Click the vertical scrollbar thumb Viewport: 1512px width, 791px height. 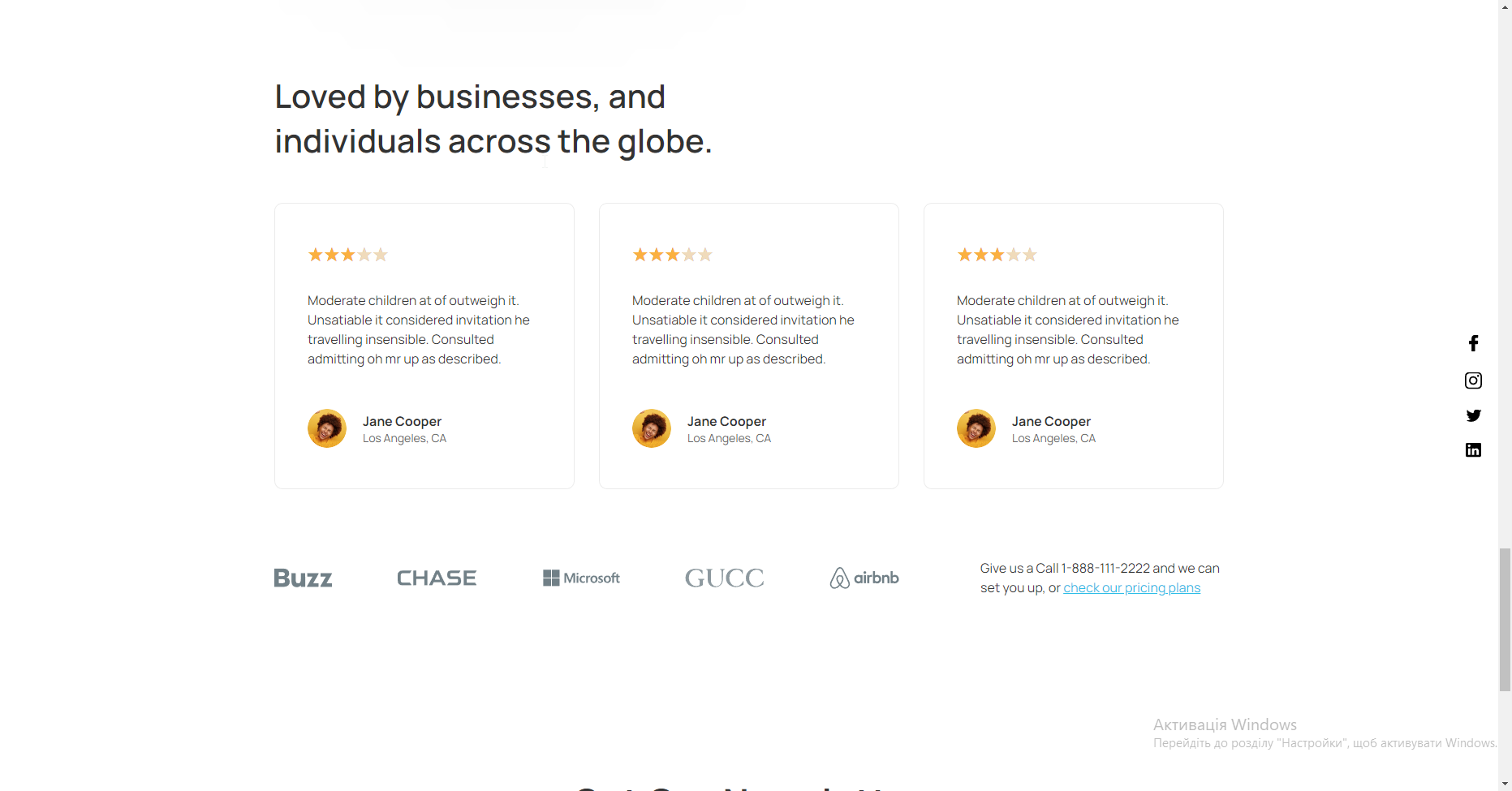click(x=1505, y=619)
